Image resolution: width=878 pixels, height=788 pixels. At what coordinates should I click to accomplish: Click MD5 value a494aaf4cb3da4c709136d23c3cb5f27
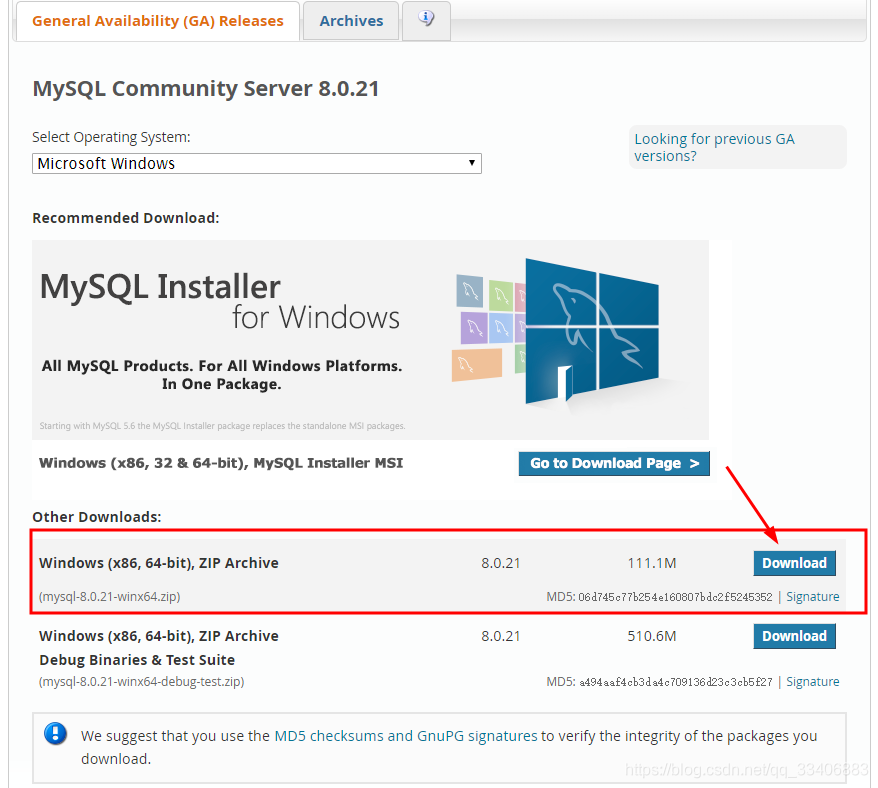[x=675, y=682]
